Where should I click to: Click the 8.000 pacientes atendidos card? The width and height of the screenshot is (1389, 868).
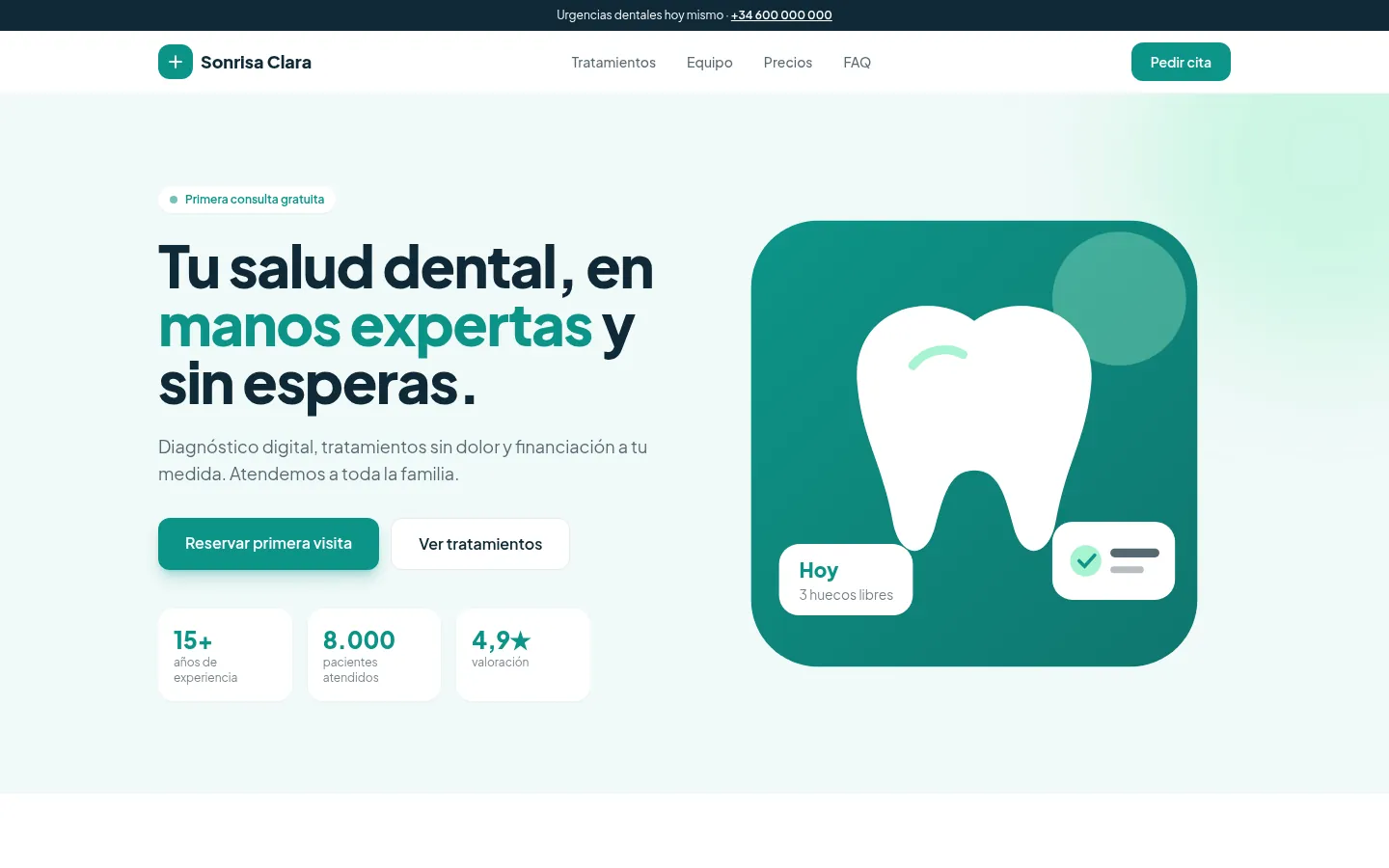[374, 655]
